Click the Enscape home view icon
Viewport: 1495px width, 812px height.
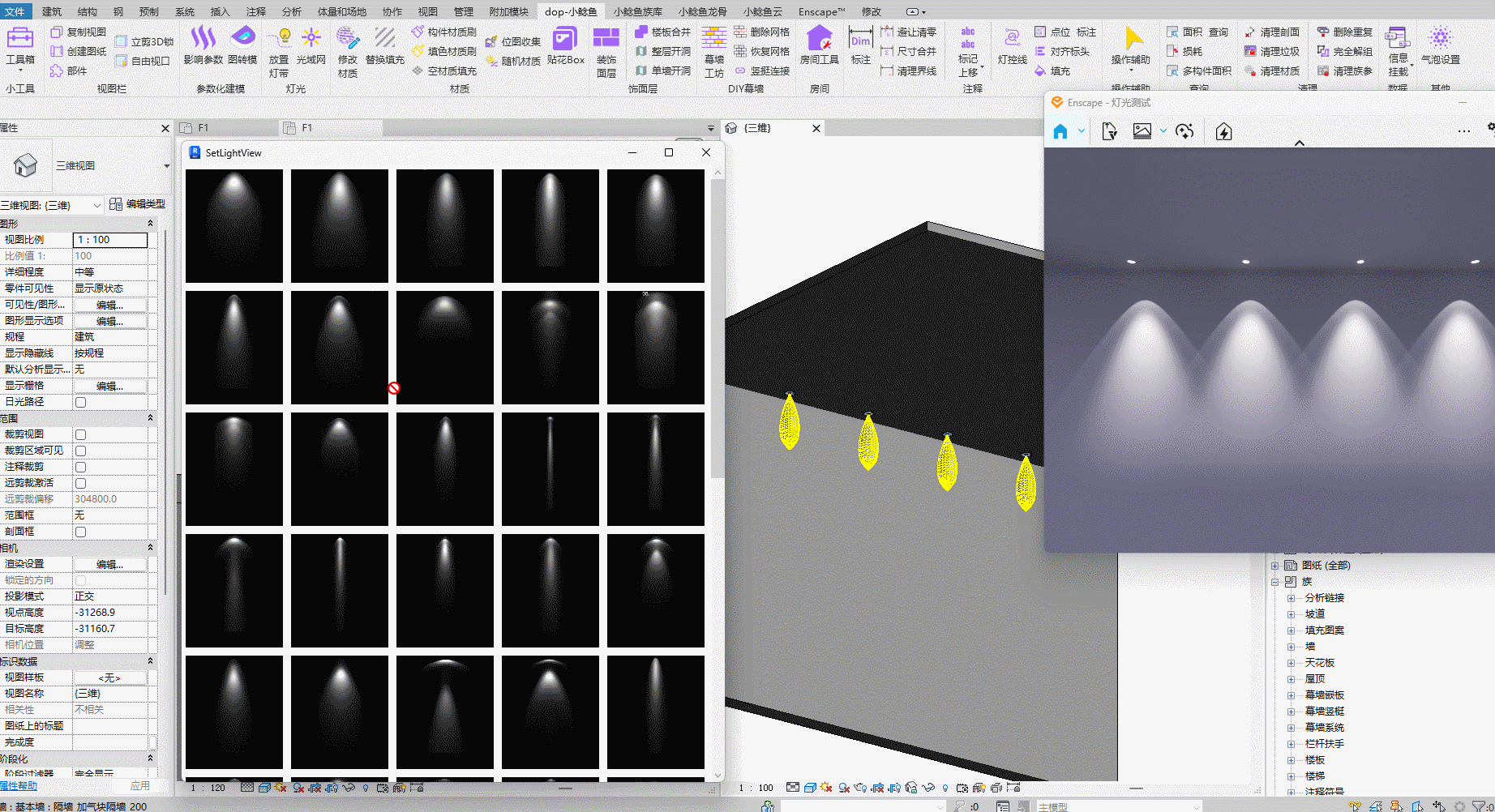tap(1060, 131)
